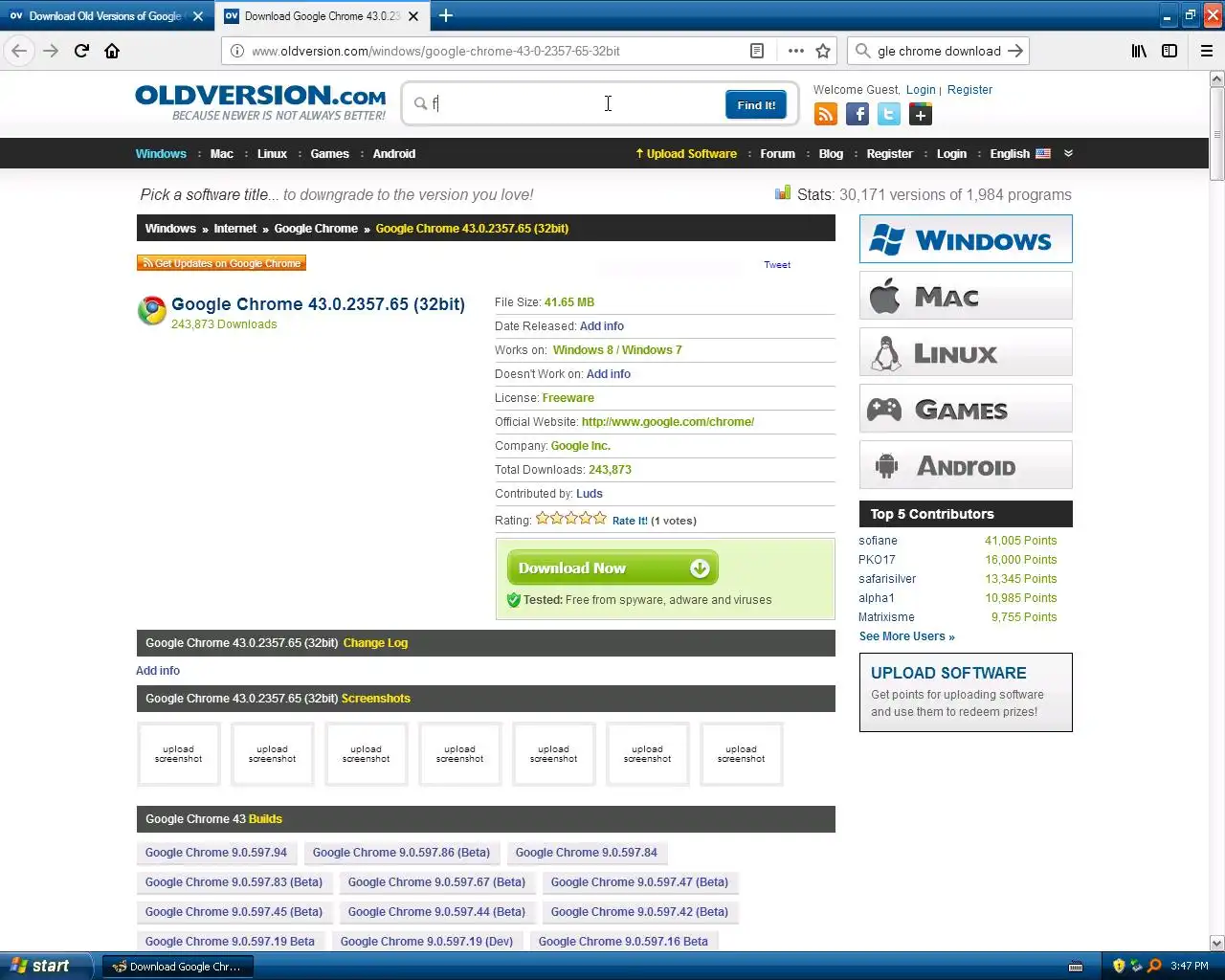
Task: Click the search go arrow in search box
Action: point(1015,51)
